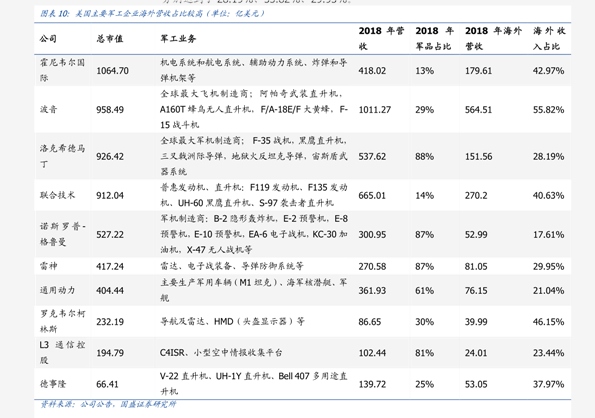Select L3 通信控股 row label
595x418 pixels.
62,352
